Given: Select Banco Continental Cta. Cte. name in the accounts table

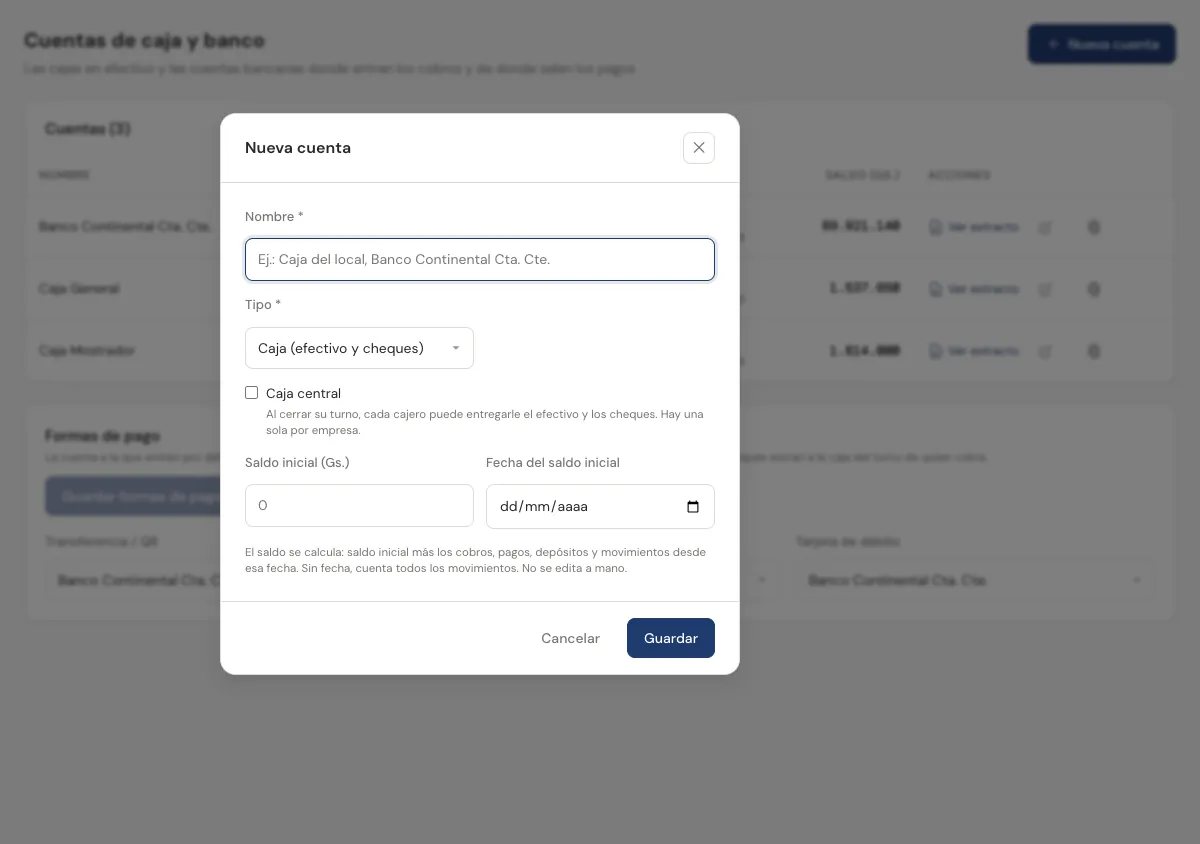Looking at the screenshot, I should [x=125, y=227].
